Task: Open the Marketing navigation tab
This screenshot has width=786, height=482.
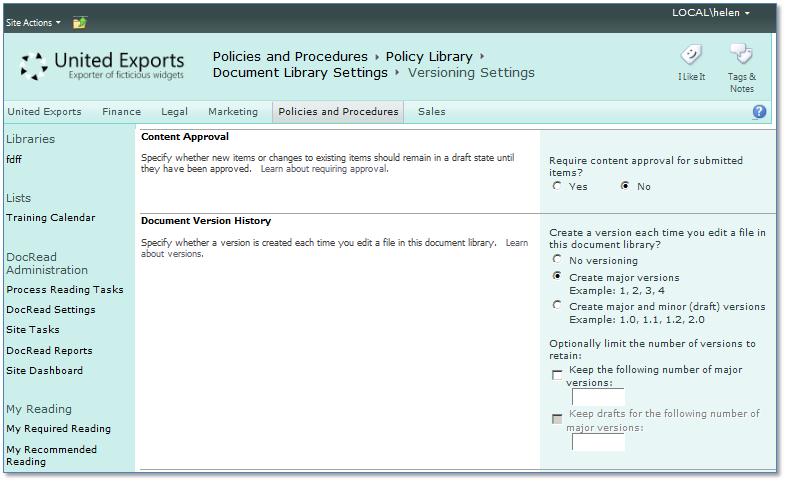Action: pyautogui.click(x=233, y=112)
